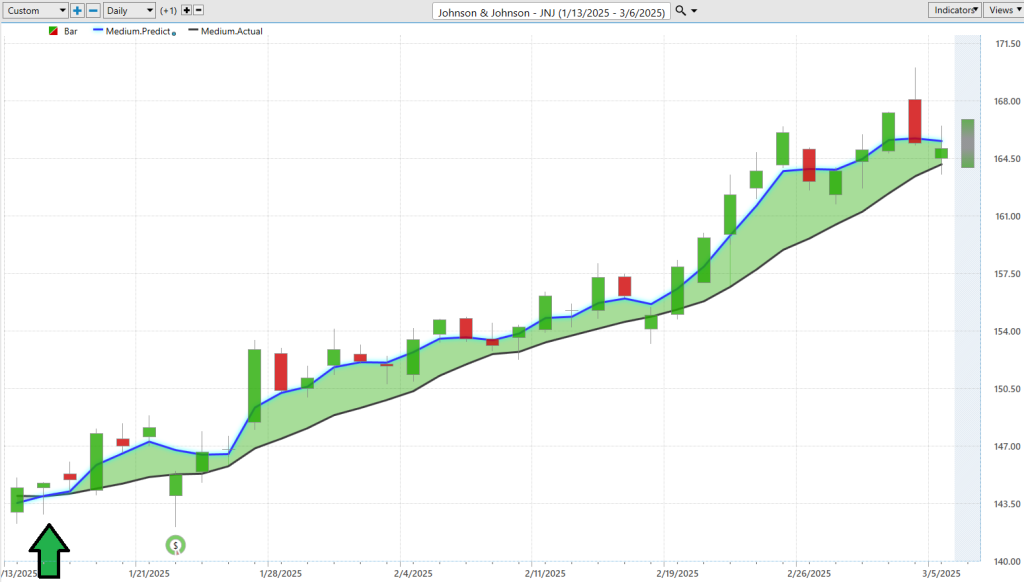Click the 140.00 price axis label
1024x582 pixels.
[1008, 561]
